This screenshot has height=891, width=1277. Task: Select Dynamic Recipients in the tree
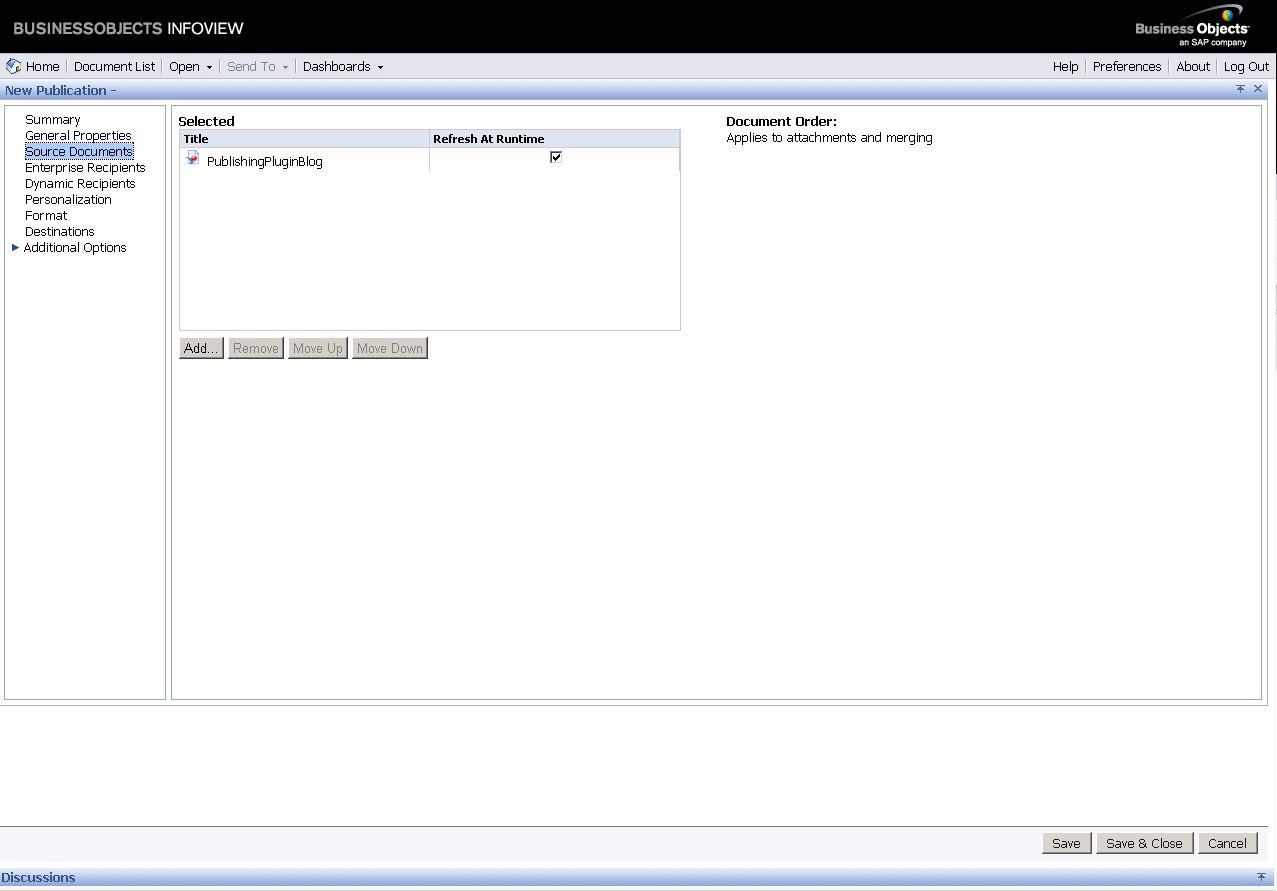click(x=80, y=184)
